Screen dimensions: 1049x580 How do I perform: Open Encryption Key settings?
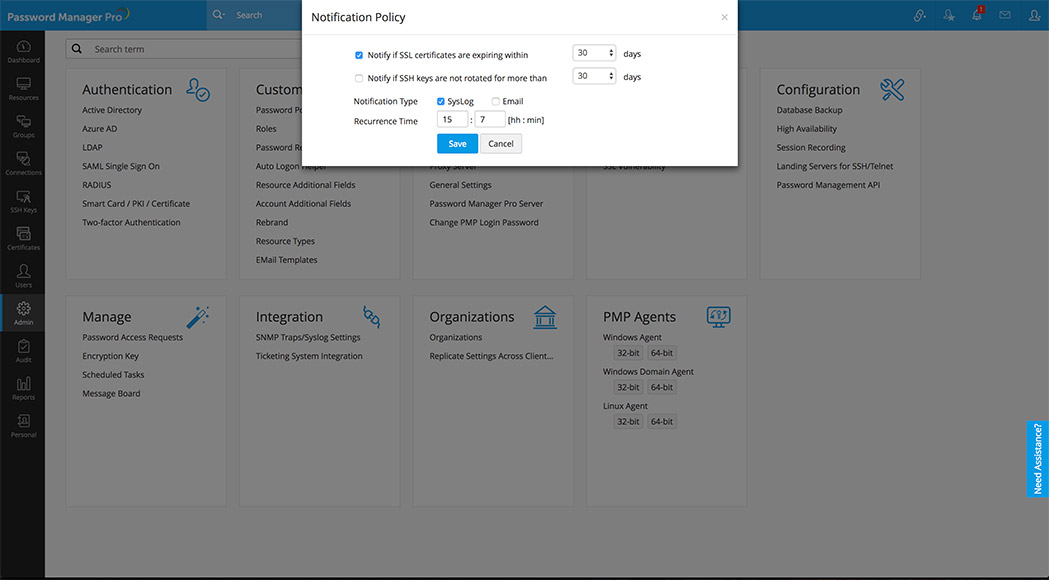(x=110, y=357)
